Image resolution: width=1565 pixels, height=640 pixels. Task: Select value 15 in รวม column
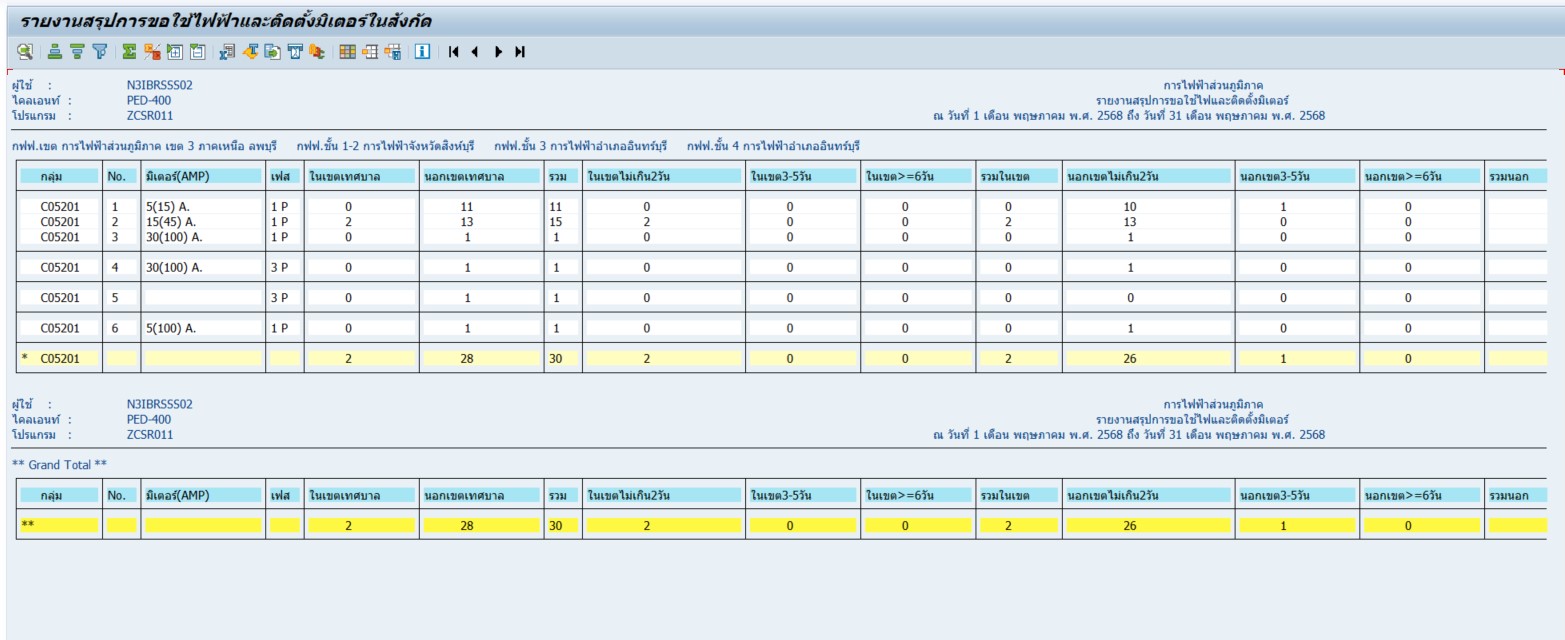[x=562, y=222]
